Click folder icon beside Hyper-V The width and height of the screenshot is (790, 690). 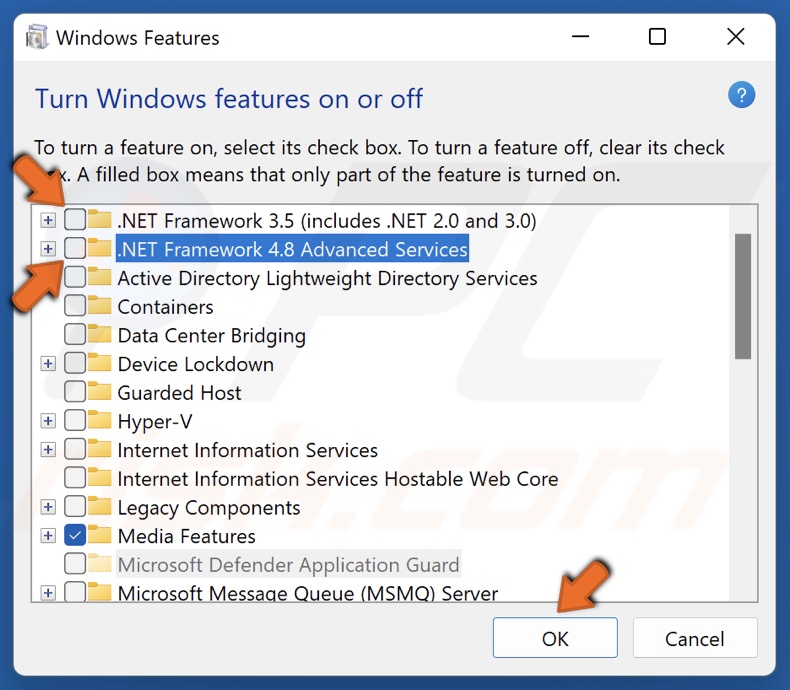pyautogui.click(x=99, y=420)
